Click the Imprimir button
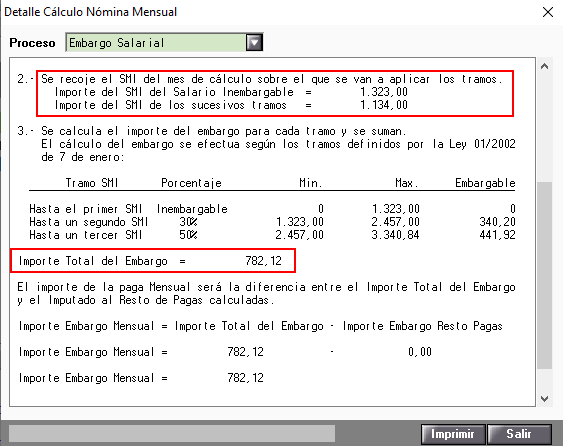The image size is (563, 446). pos(453,434)
